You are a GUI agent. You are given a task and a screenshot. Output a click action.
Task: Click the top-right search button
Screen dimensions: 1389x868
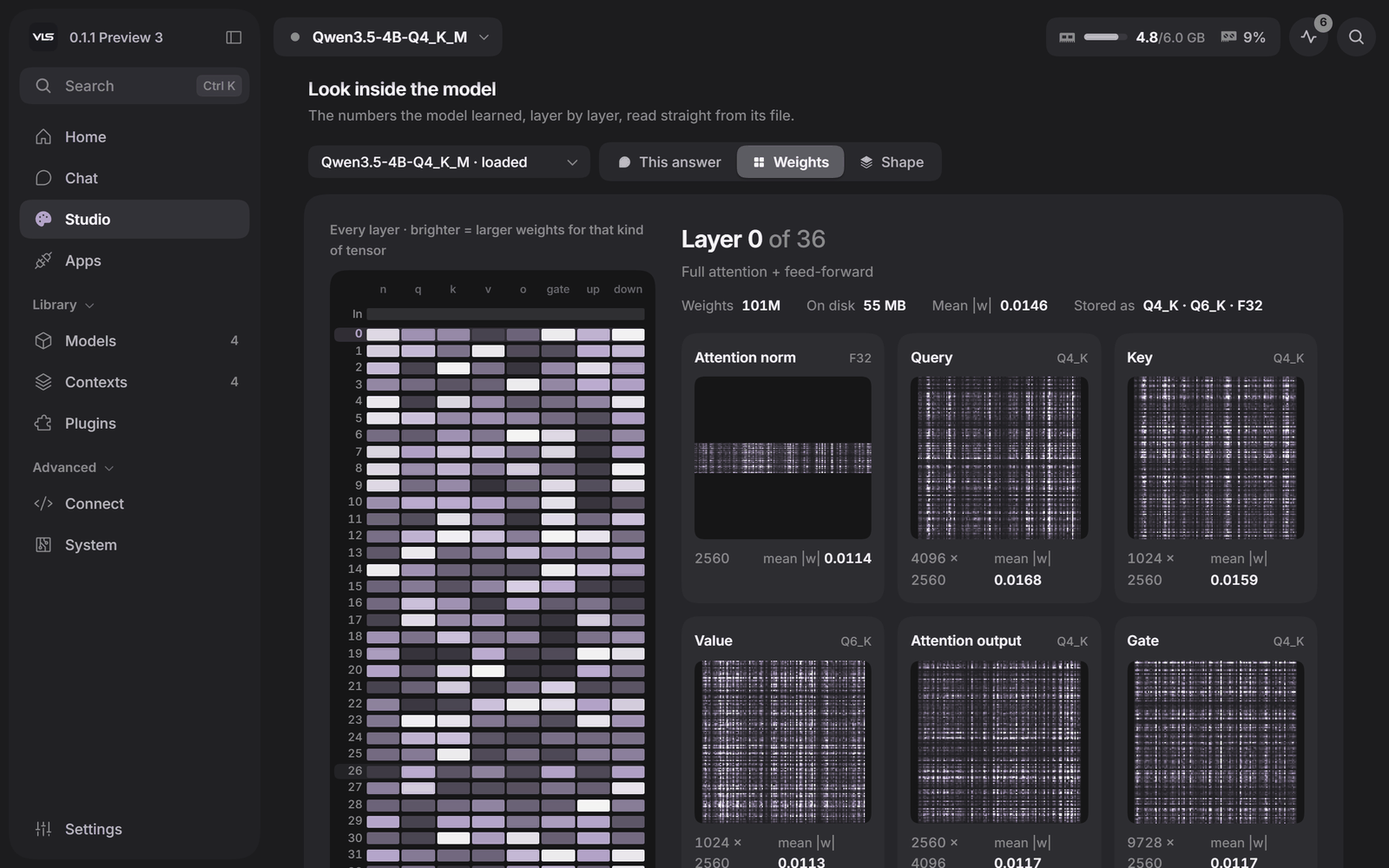(1356, 37)
